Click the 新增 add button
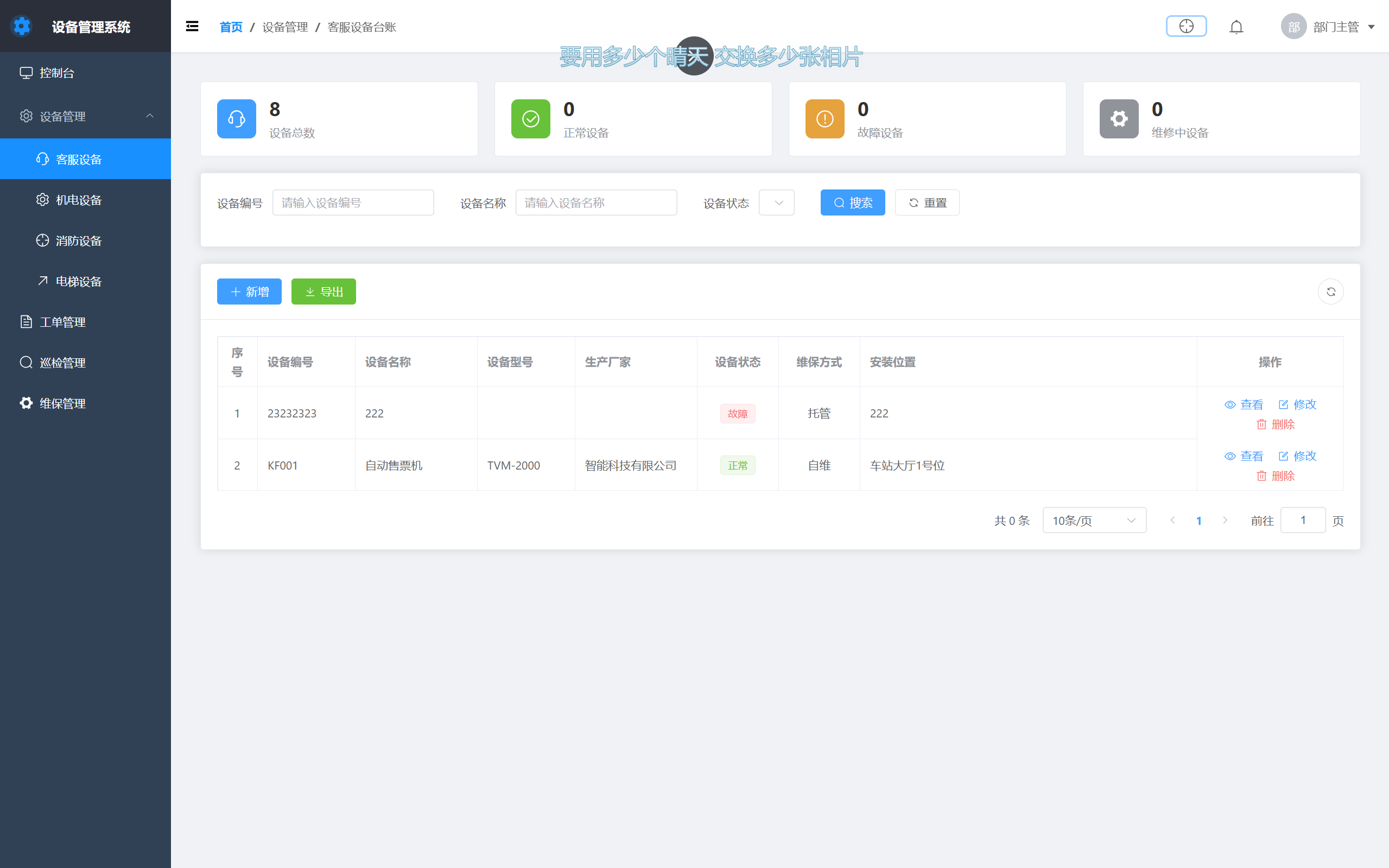 pyautogui.click(x=249, y=292)
